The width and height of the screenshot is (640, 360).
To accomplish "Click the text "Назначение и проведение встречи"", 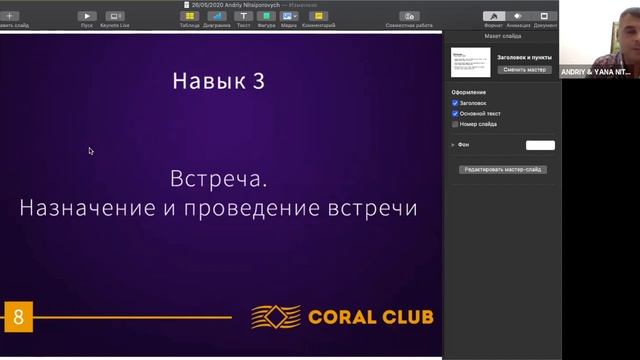I will [x=218, y=208].
